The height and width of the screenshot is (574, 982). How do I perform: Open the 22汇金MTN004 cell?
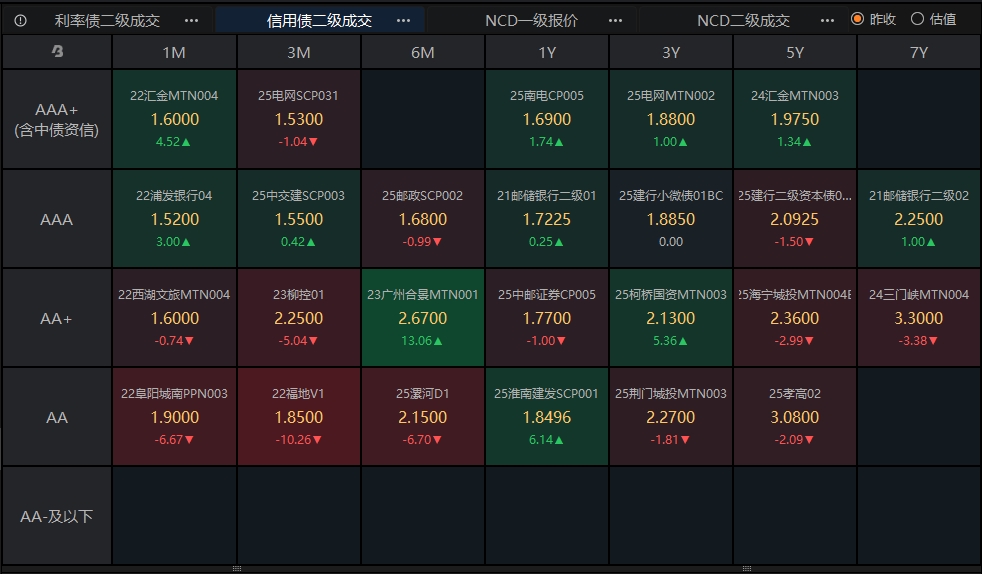point(174,119)
